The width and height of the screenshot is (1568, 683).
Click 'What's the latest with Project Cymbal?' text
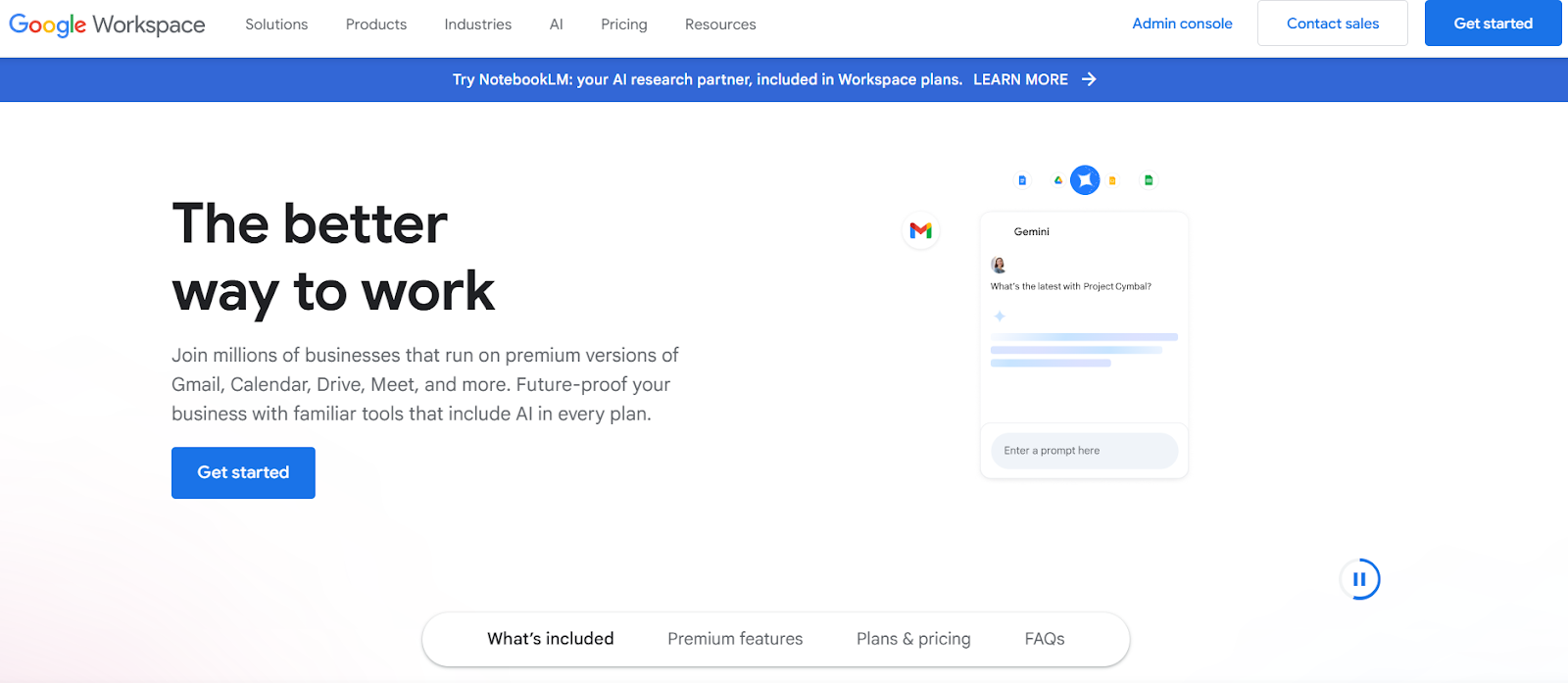click(x=1071, y=286)
